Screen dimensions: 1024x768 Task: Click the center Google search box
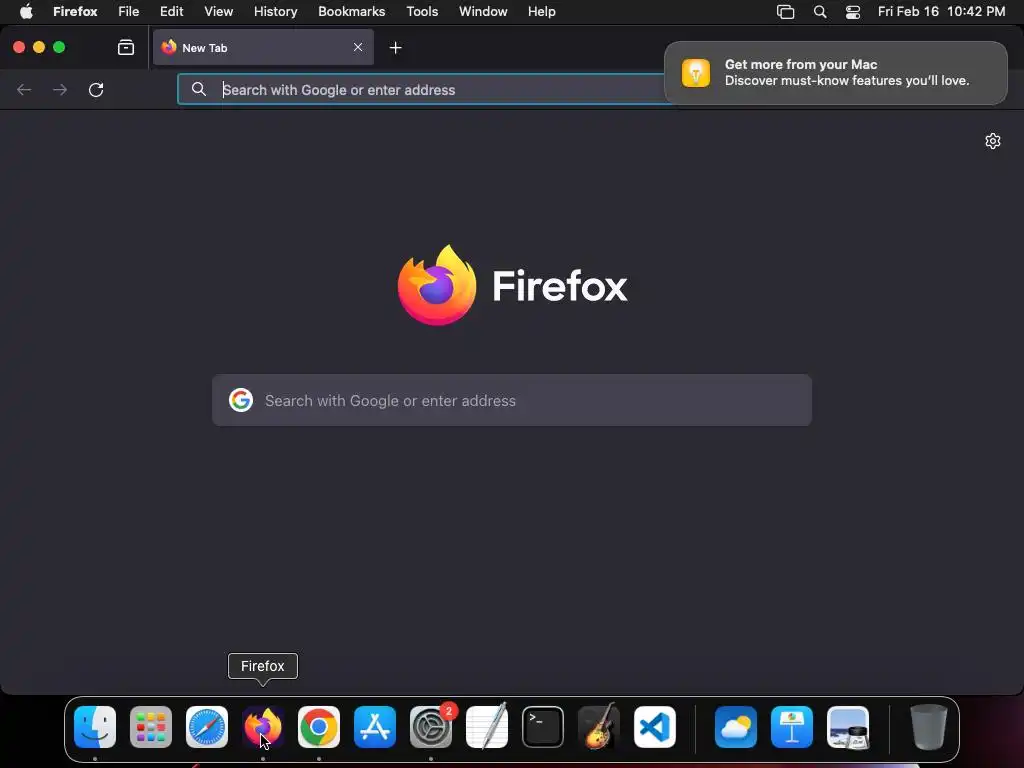[512, 400]
